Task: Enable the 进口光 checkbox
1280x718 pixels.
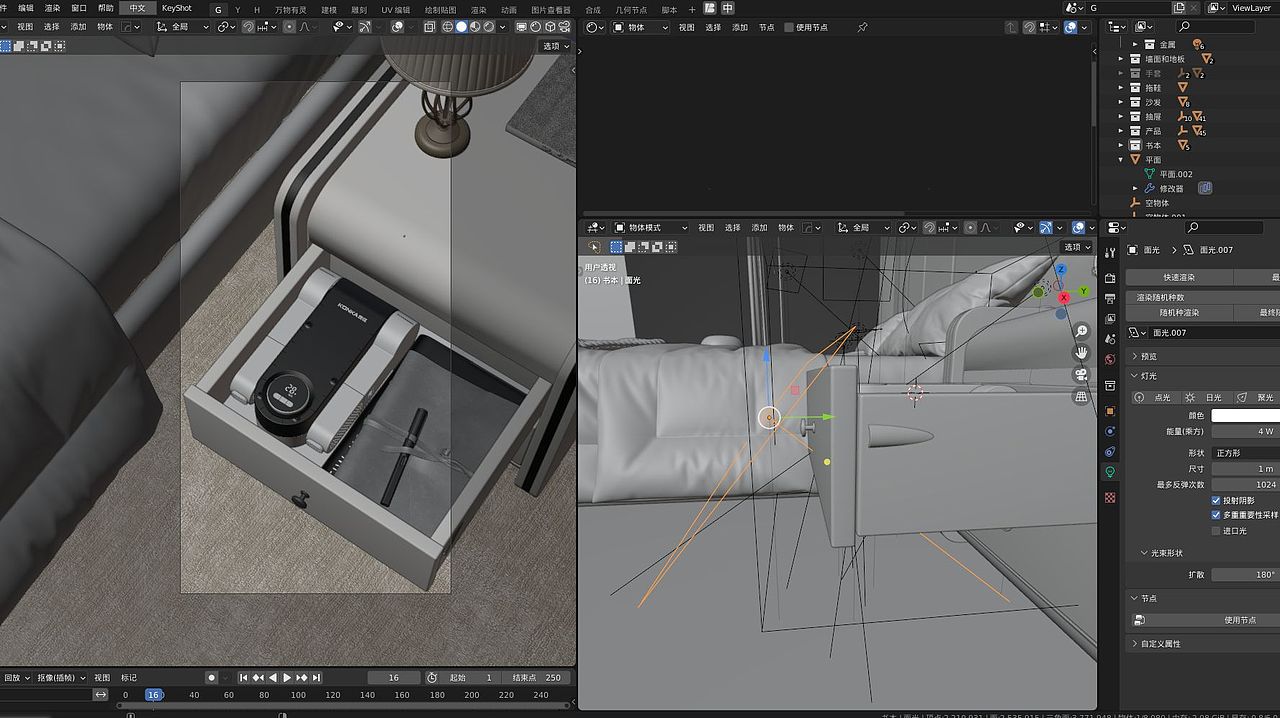Action: (1216, 531)
